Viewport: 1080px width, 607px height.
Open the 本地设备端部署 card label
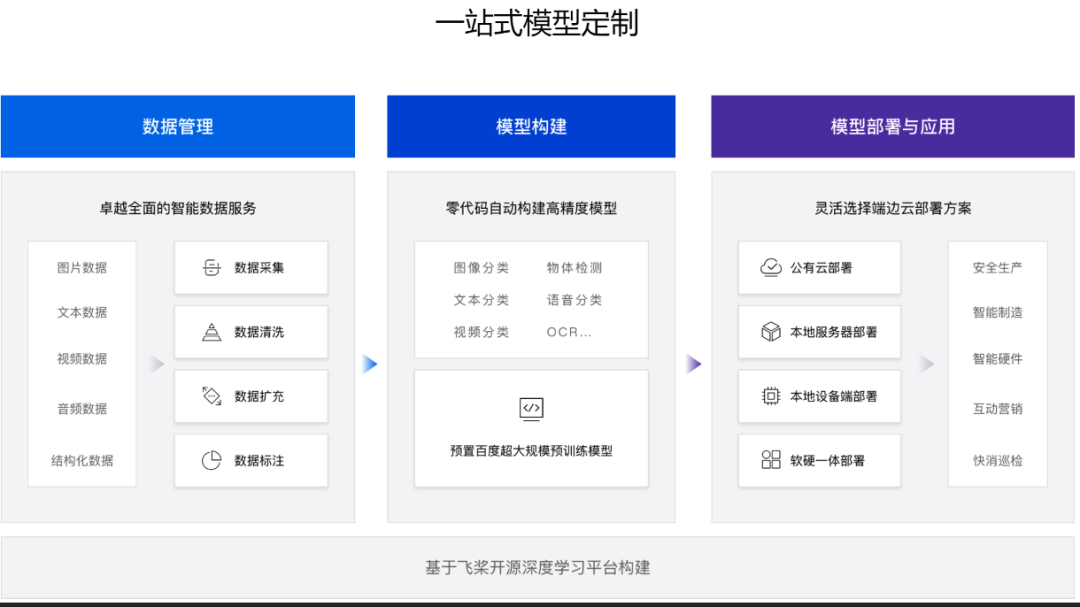[x=833, y=396]
